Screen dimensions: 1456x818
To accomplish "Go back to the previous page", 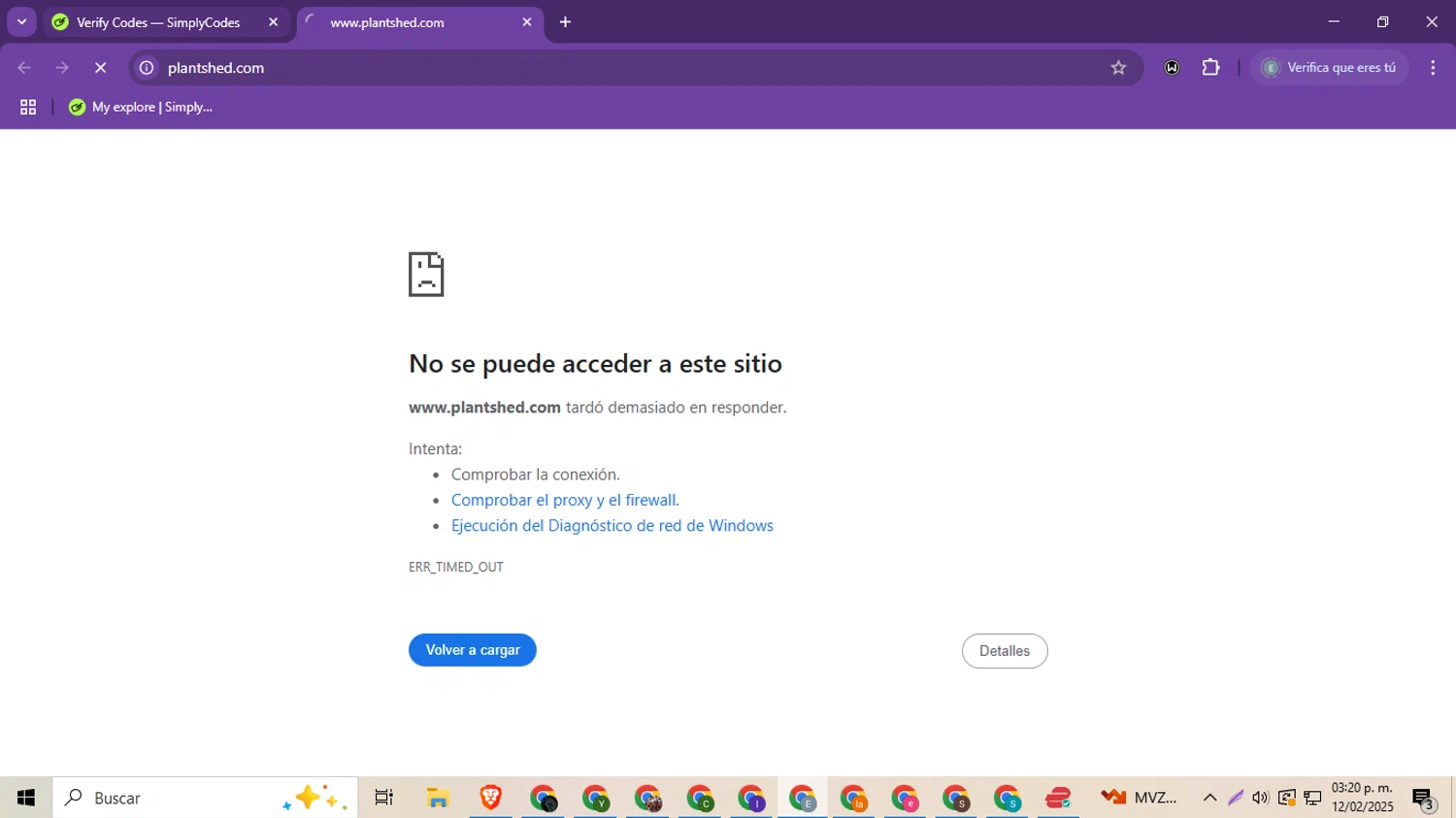I will pos(24,68).
